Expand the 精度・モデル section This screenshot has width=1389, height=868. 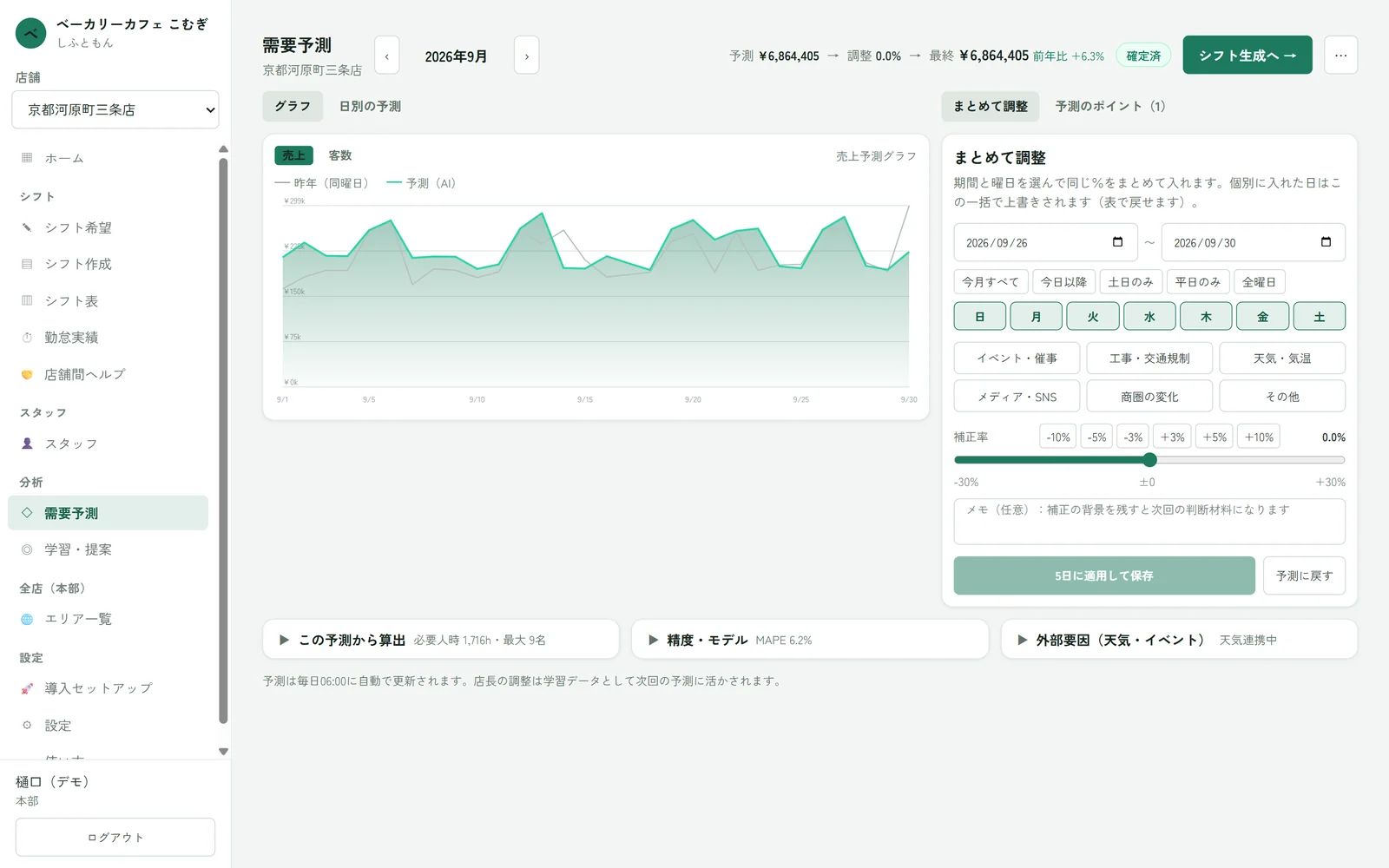(x=810, y=640)
